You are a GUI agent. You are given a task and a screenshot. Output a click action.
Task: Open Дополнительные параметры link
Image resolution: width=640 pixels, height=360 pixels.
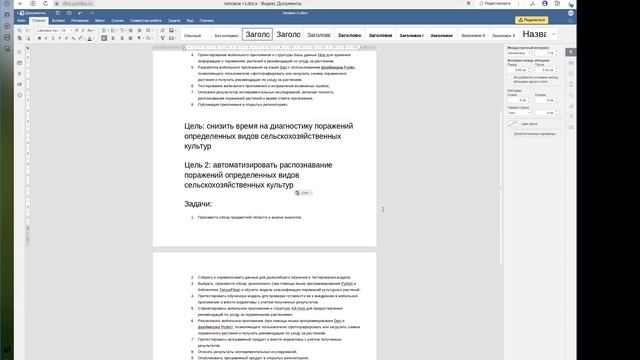pos(534,134)
